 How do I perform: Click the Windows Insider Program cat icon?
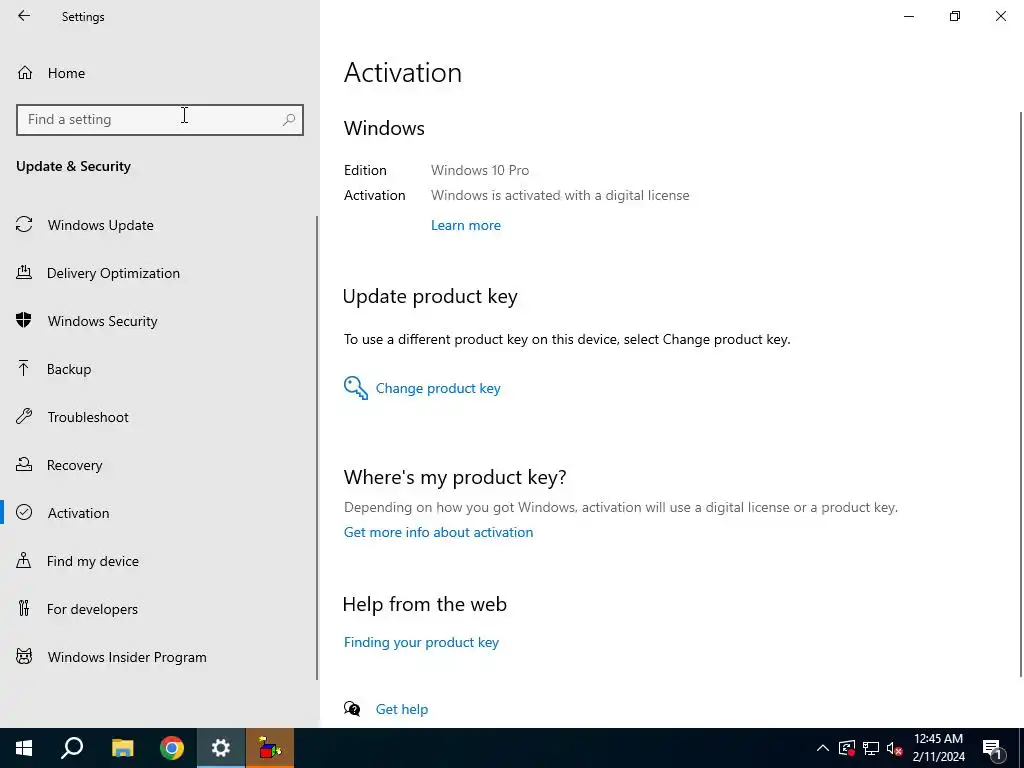coord(24,656)
